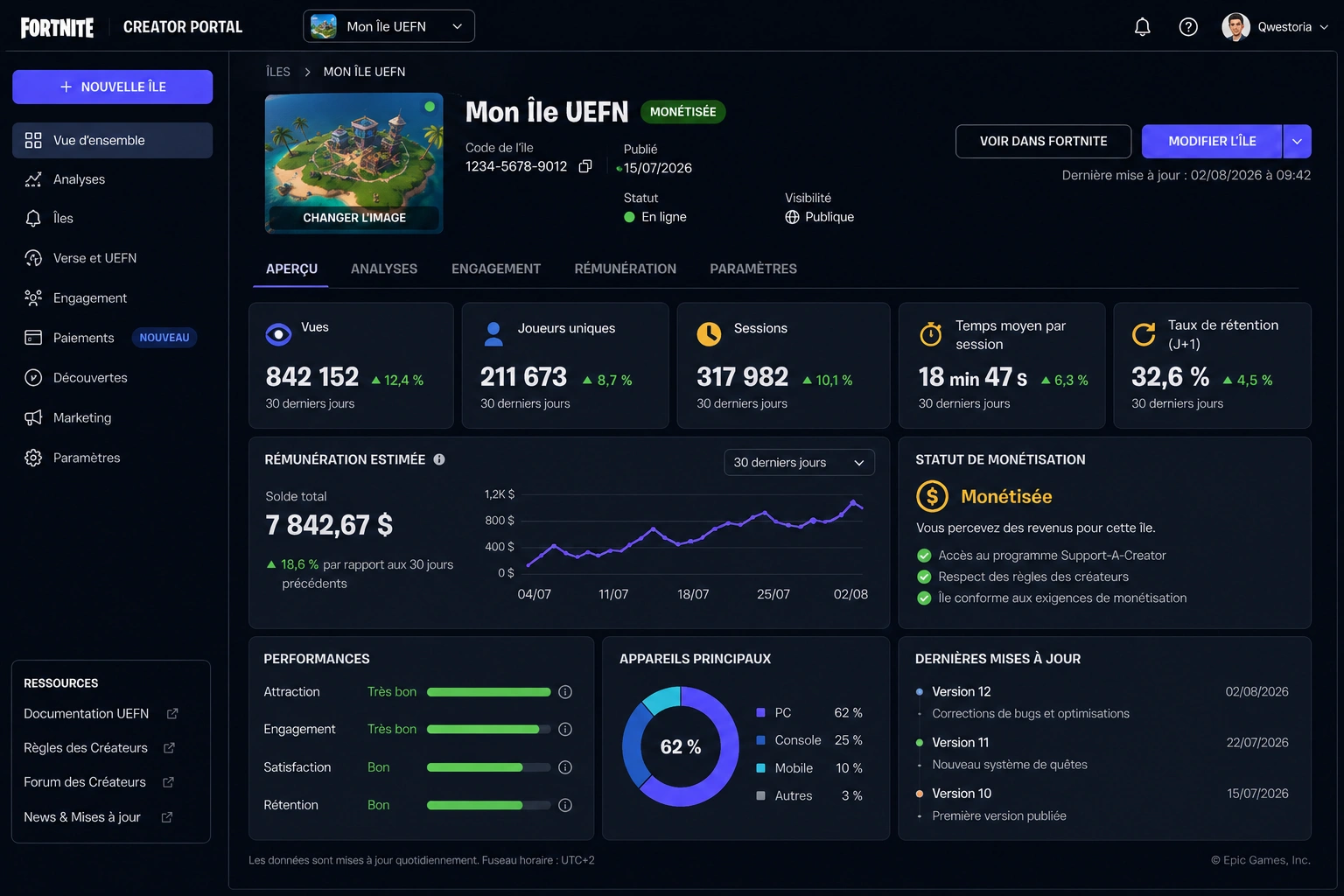
Task: Open the News & Mises à jour link
Action: click(x=82, y=817)
